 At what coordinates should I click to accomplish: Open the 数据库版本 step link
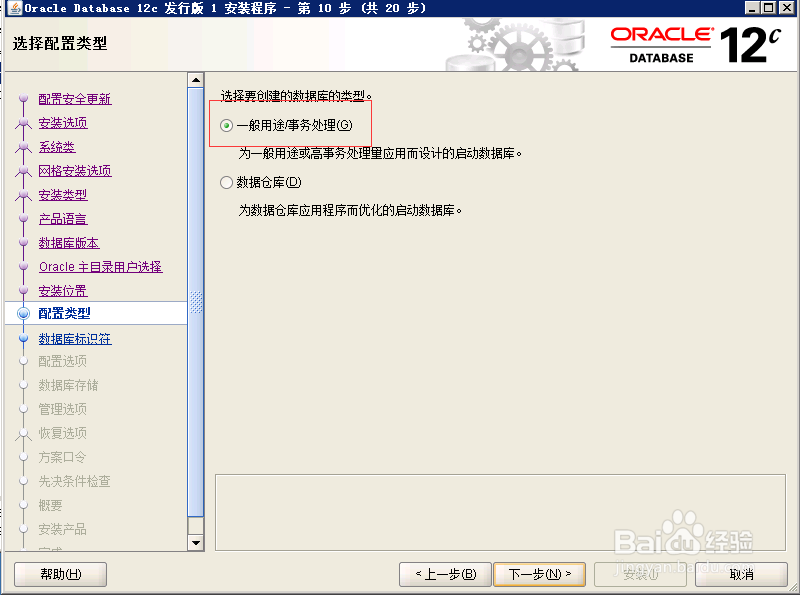tap(67, 243)
